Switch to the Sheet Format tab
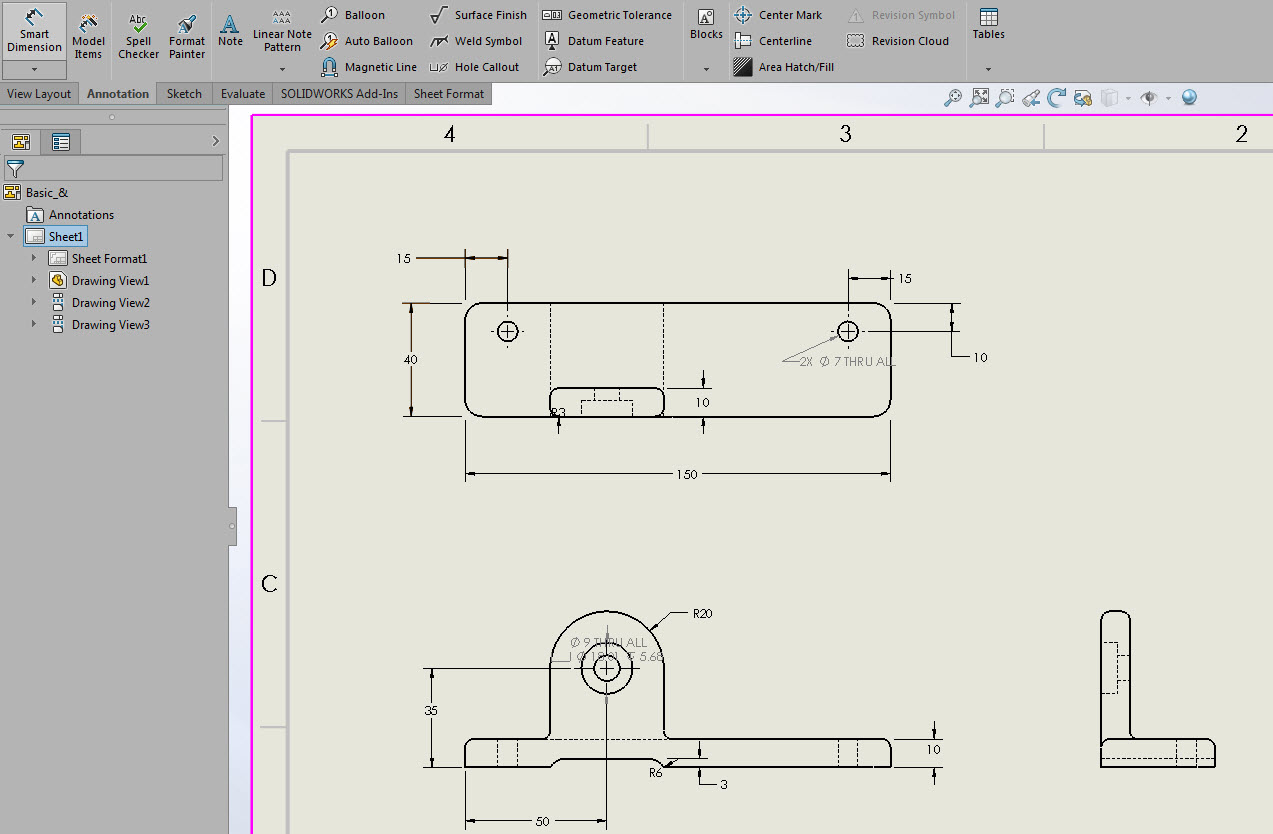The image size is (1273, 834). point(449,93)
